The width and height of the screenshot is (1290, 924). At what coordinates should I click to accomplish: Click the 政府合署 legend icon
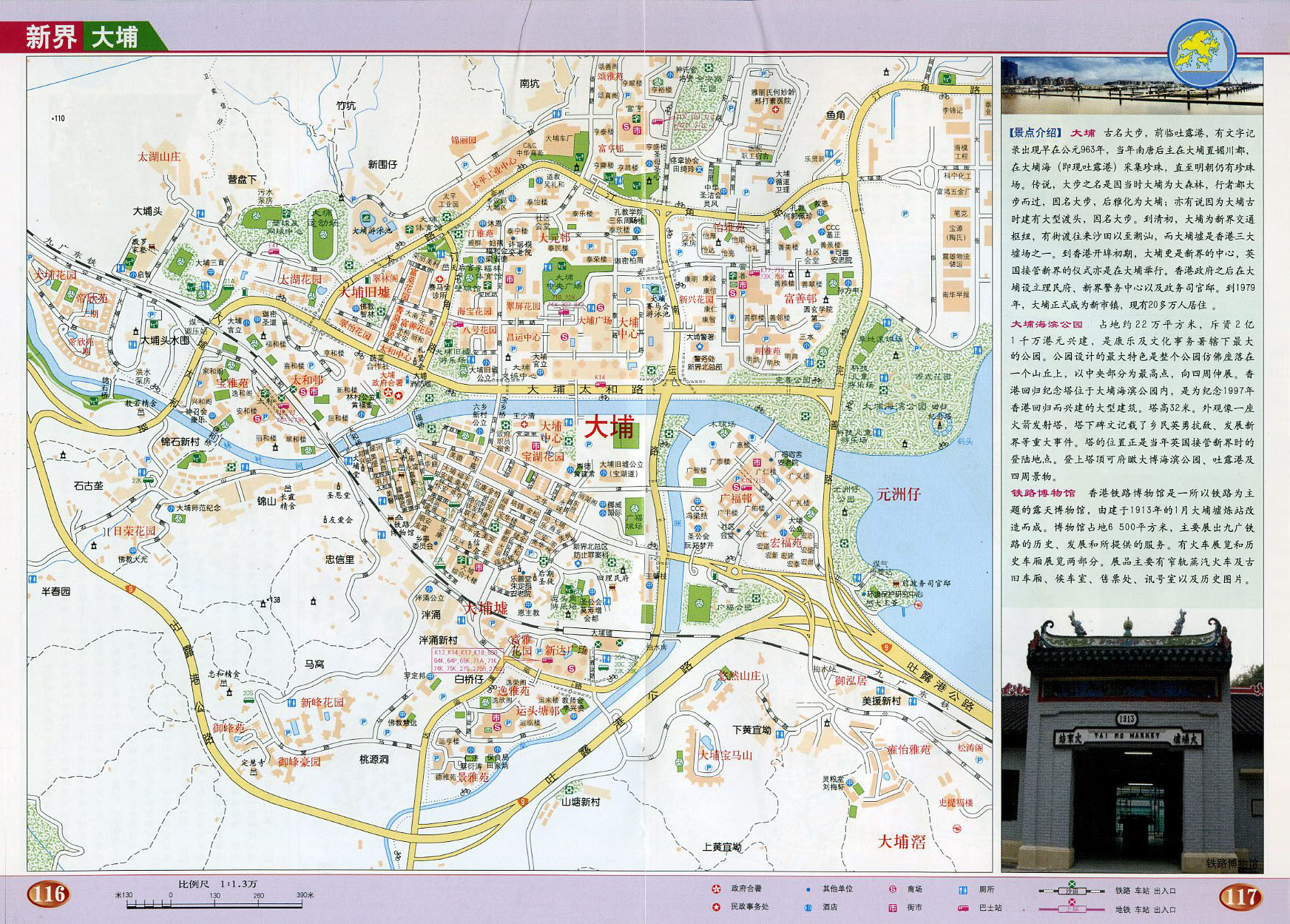click(715, 888)
